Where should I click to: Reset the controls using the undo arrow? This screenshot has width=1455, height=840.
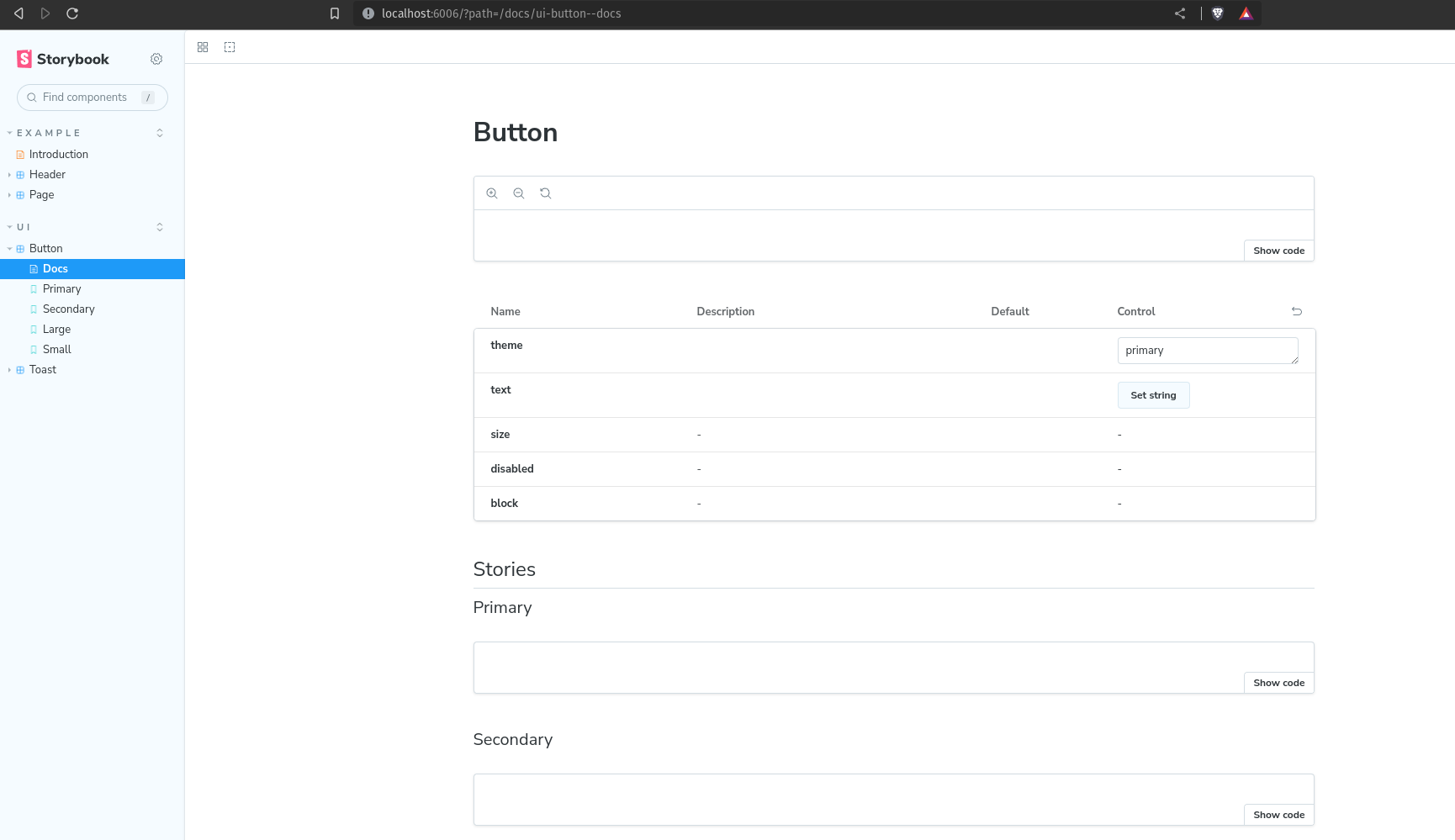pos(1296,311)
